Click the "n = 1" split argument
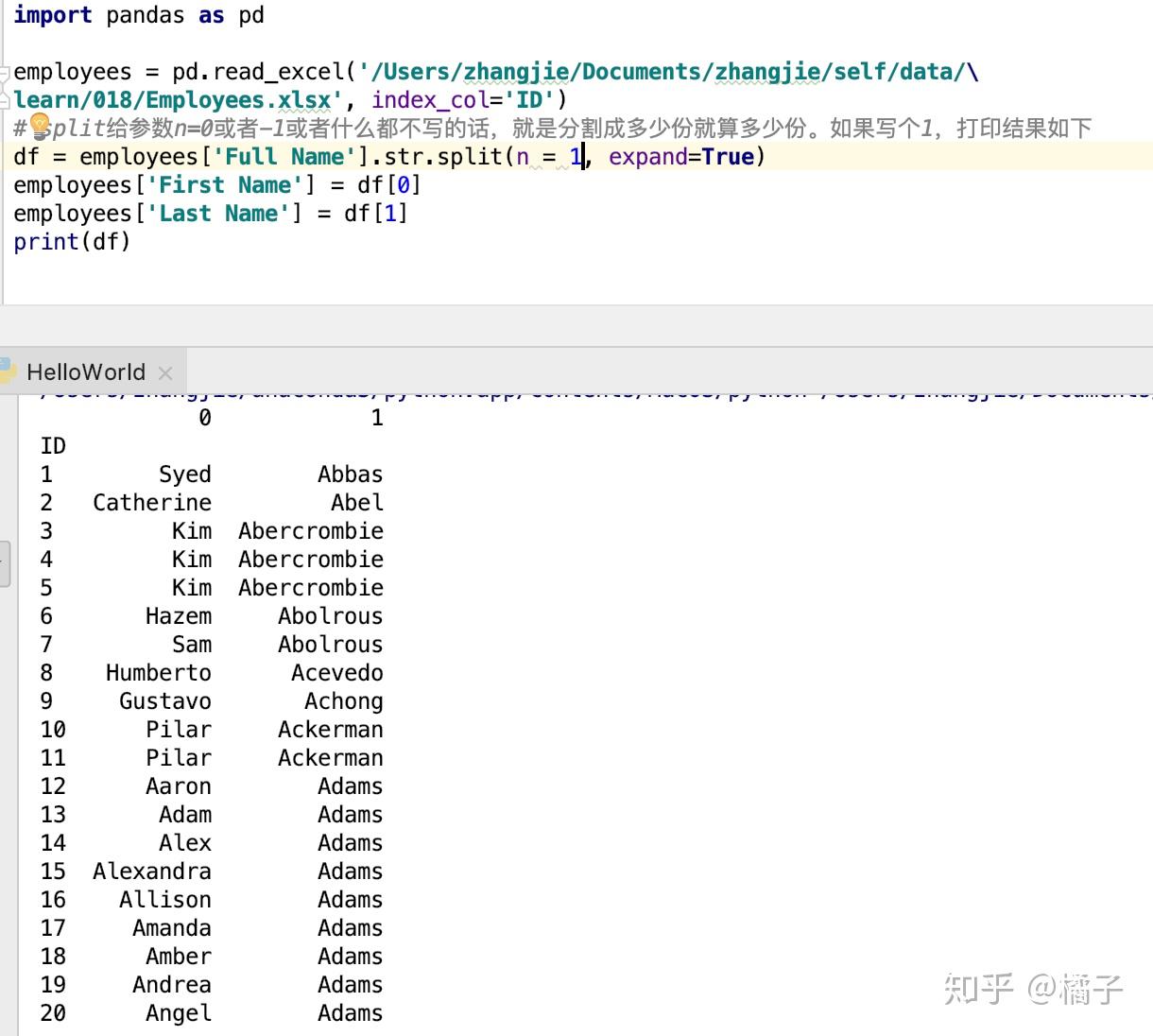 coord(550,157)
